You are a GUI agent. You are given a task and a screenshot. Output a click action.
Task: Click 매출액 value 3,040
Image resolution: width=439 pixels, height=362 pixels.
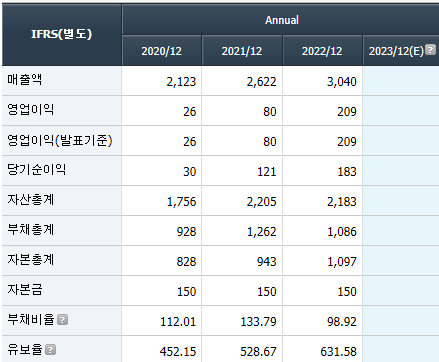(x=342, y=82)
